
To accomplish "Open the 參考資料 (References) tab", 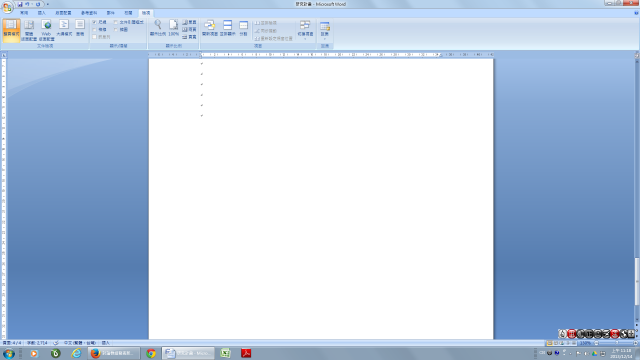I will 89,13.
